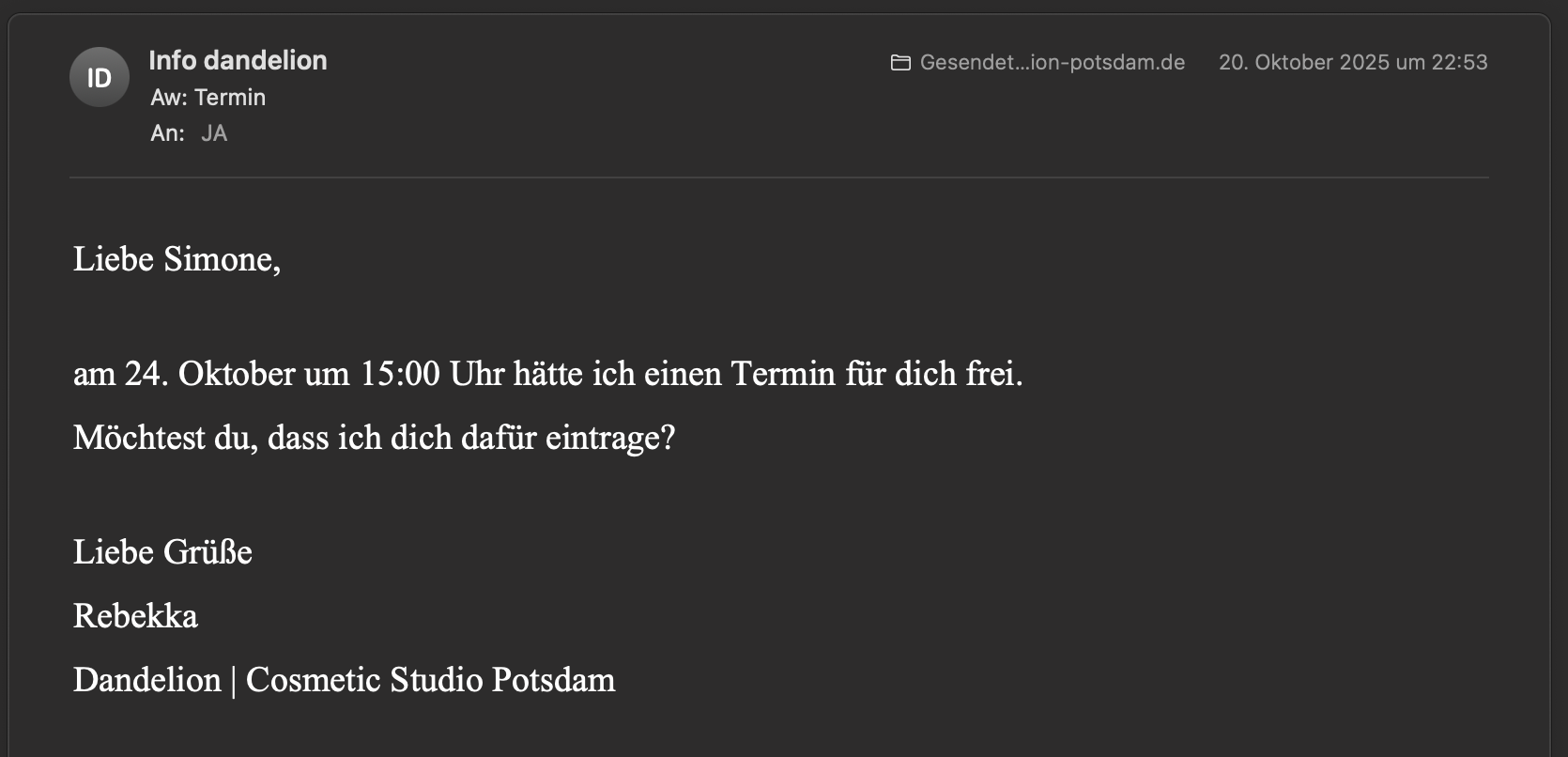This screenshot has width=1568, height=757.
Task: Click the signature name Rebekka
Action: point(135,616)
